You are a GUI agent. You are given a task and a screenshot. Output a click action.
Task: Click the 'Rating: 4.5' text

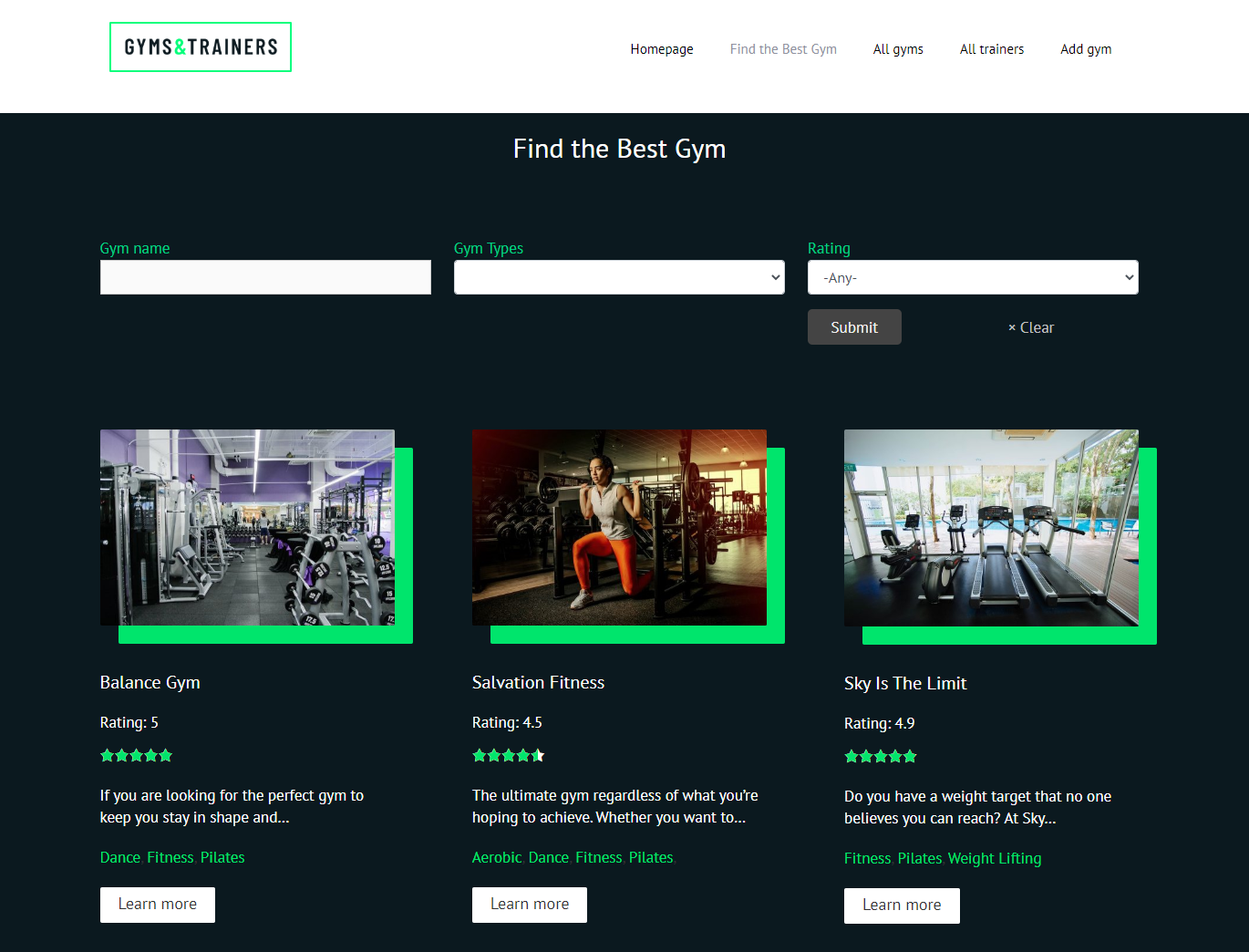[507, 722]
